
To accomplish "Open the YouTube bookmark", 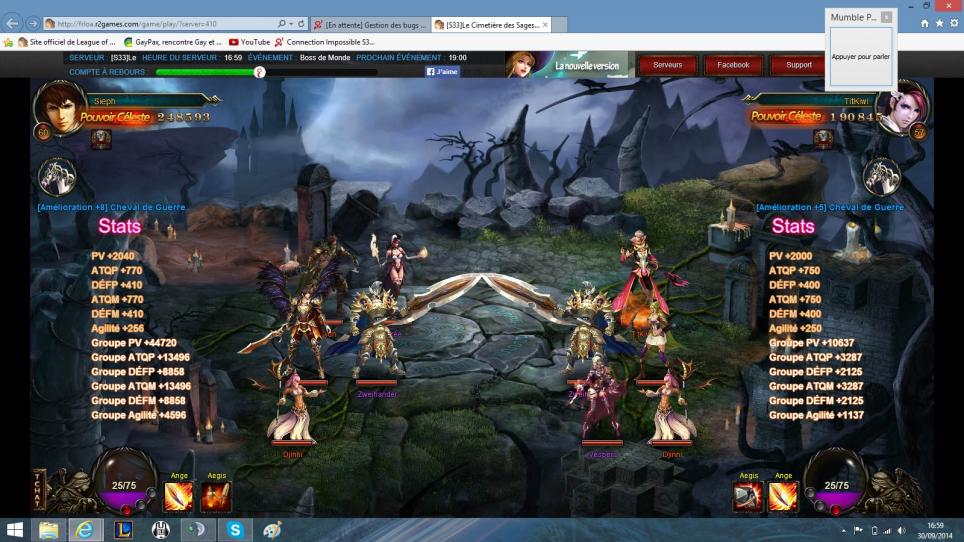I will (249, 42).
